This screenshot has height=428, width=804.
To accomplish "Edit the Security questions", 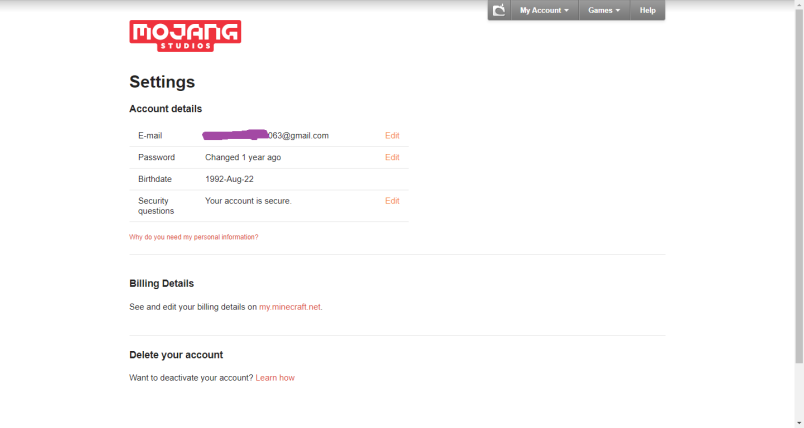I will click(392, 201).
